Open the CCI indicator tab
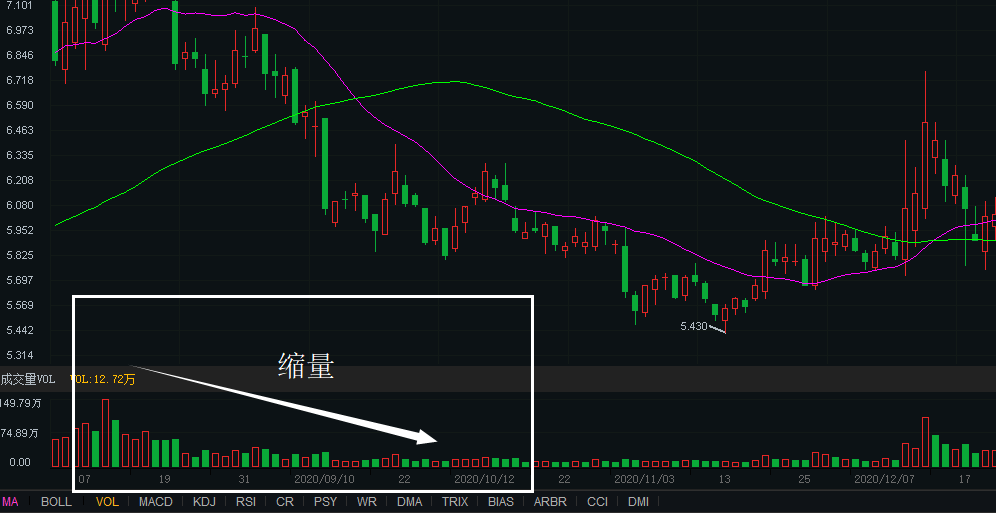Screen dimensions: 998x513 (598, 502)
